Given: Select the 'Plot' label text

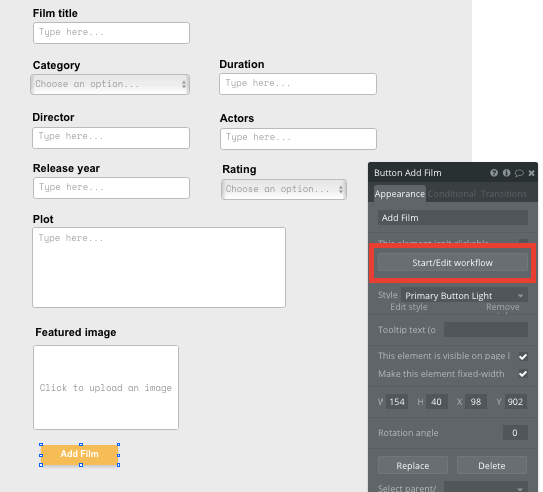Looking at the screenshot, I should [43, 219].
